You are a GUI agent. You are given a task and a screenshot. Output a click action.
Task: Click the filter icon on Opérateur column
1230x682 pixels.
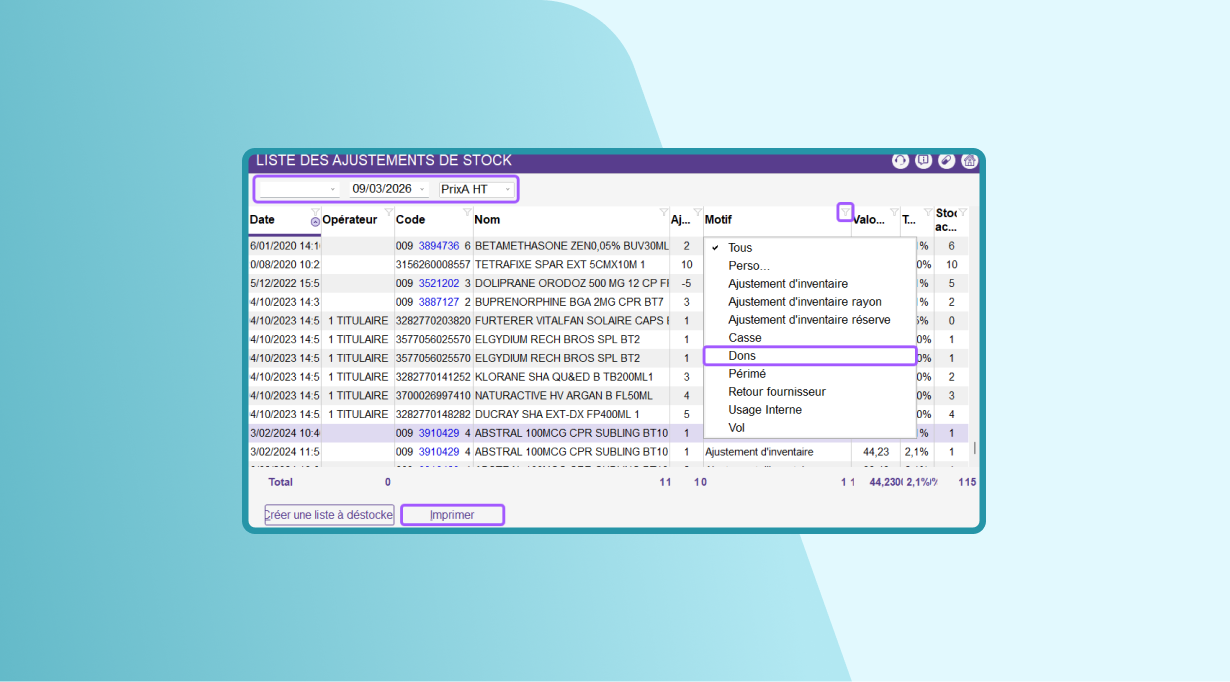click(388, 212)
